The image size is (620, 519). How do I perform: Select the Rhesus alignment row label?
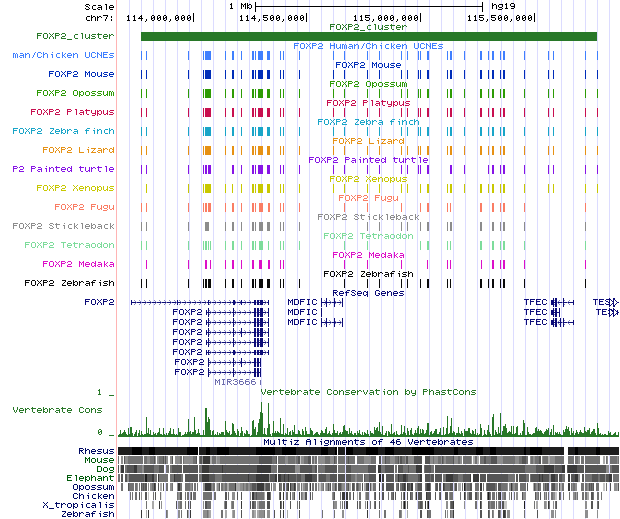(97, 451)
